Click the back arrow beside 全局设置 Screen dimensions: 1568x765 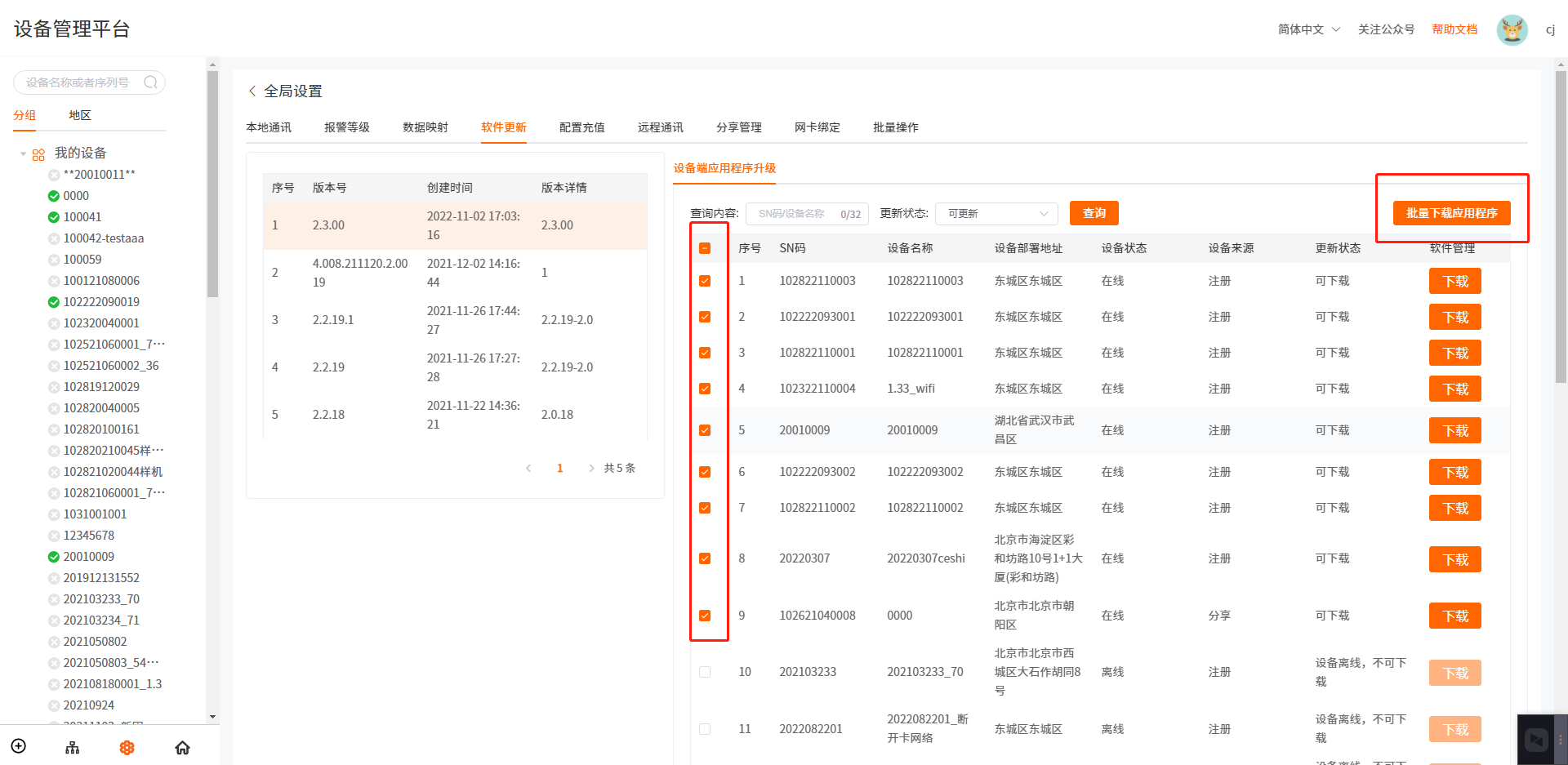coord(252,91)
